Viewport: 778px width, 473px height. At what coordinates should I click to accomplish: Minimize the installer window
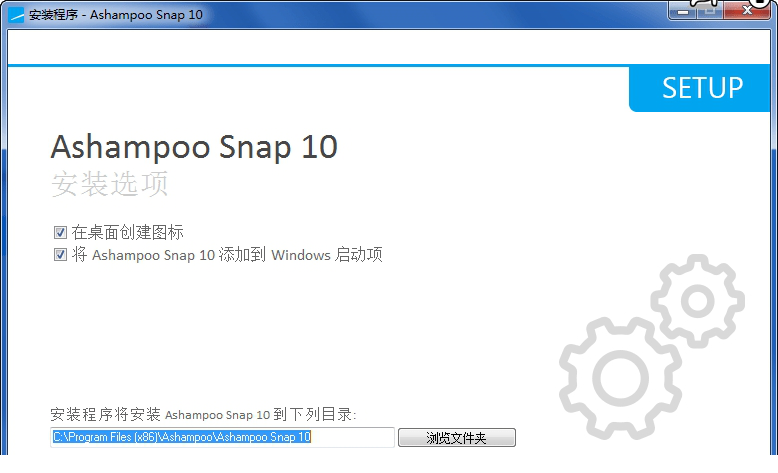coord(683,11)
